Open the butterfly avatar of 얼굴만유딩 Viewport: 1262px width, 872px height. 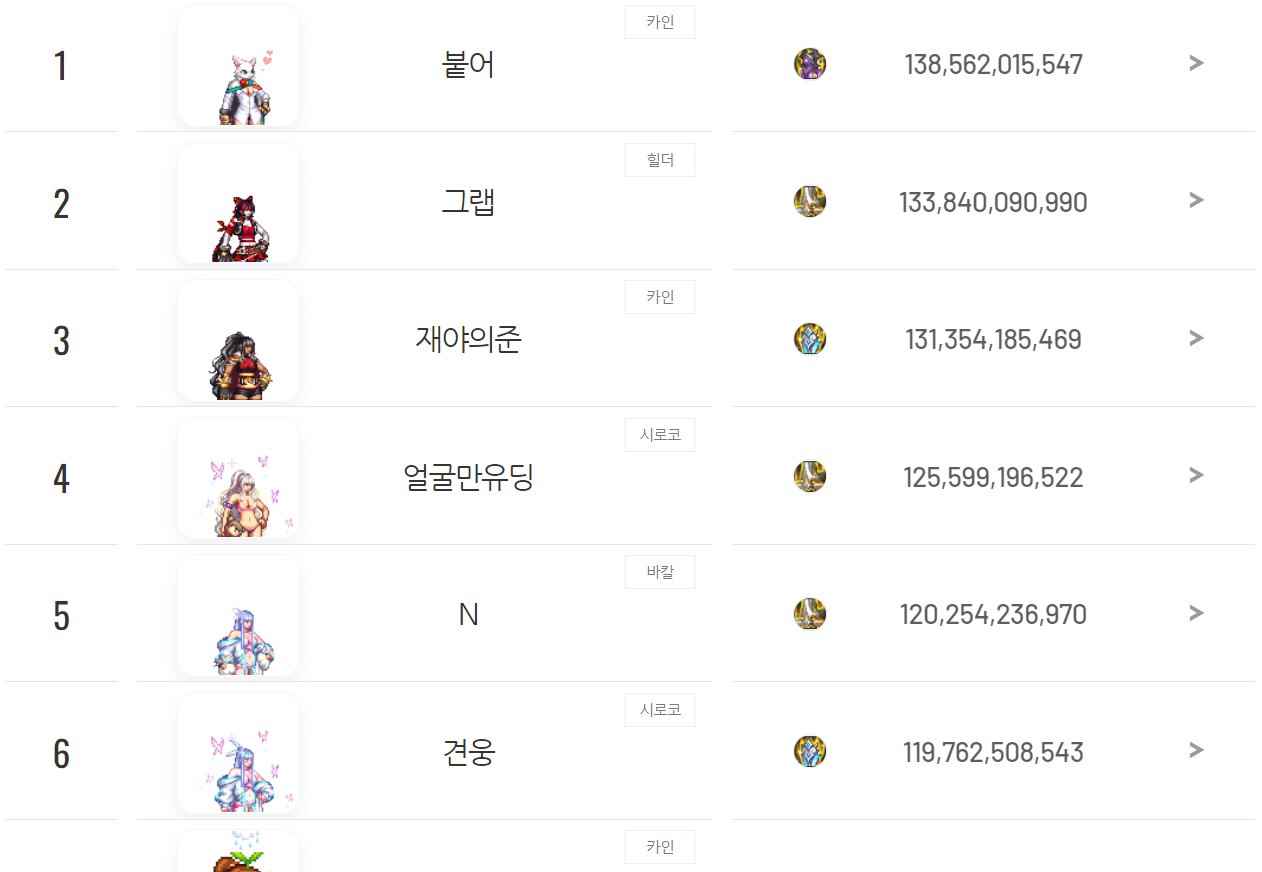(238, 478)
